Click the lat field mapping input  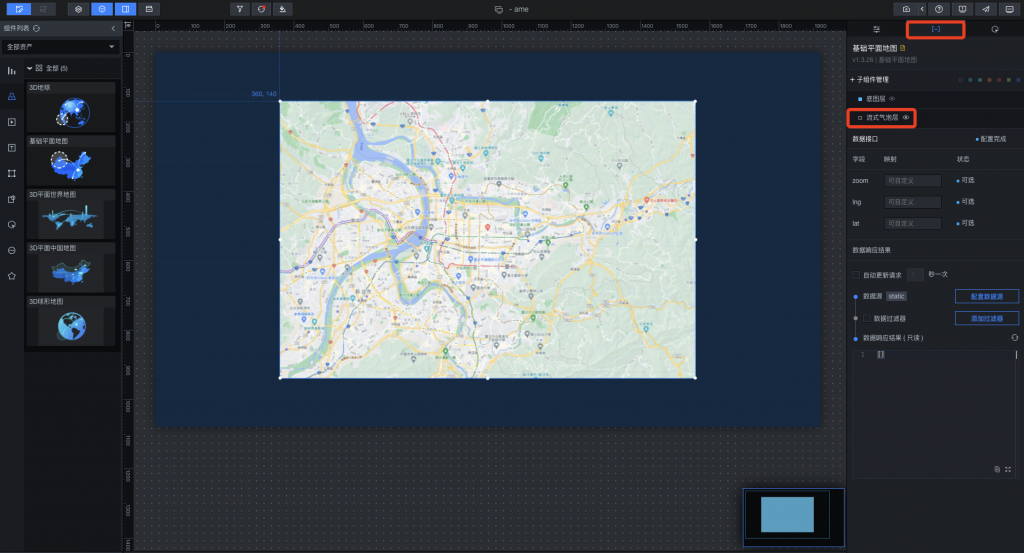pyautogui.click(x=912, y=223)
